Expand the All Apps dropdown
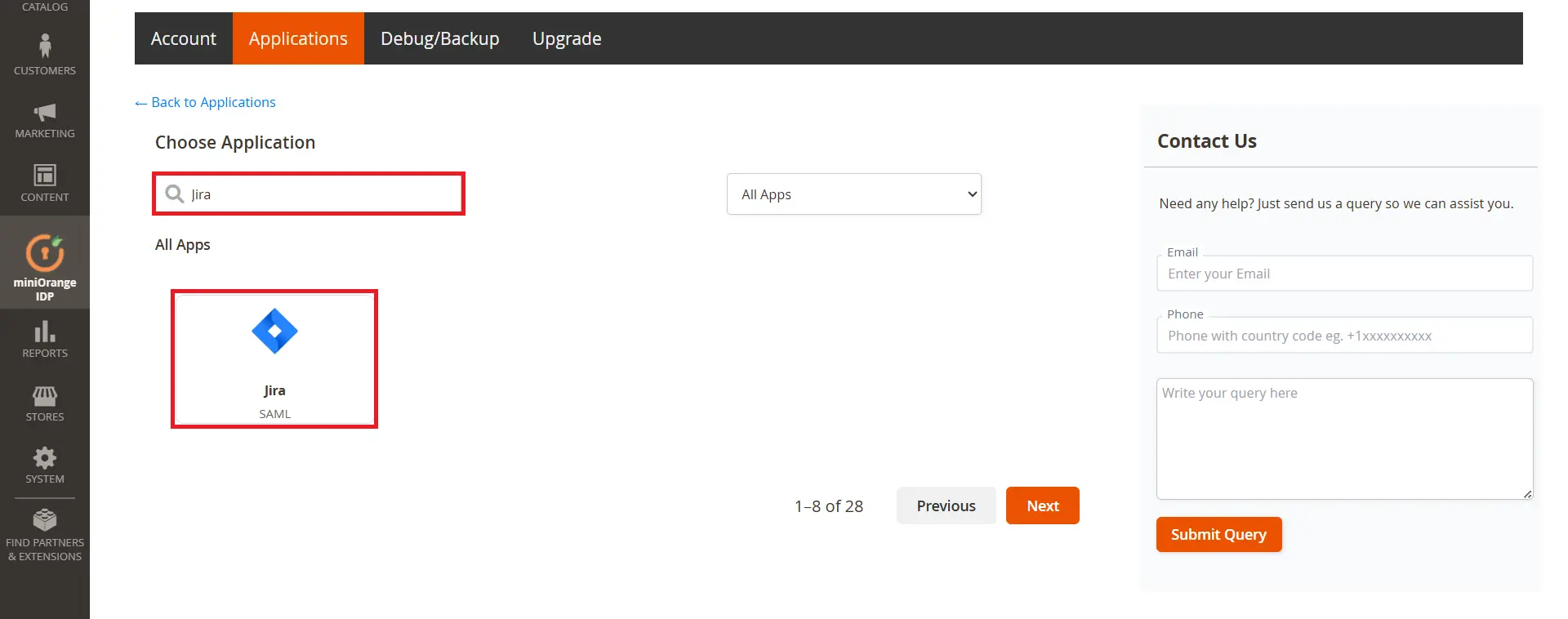1568x619 pixels. click(x=854, y=194)
